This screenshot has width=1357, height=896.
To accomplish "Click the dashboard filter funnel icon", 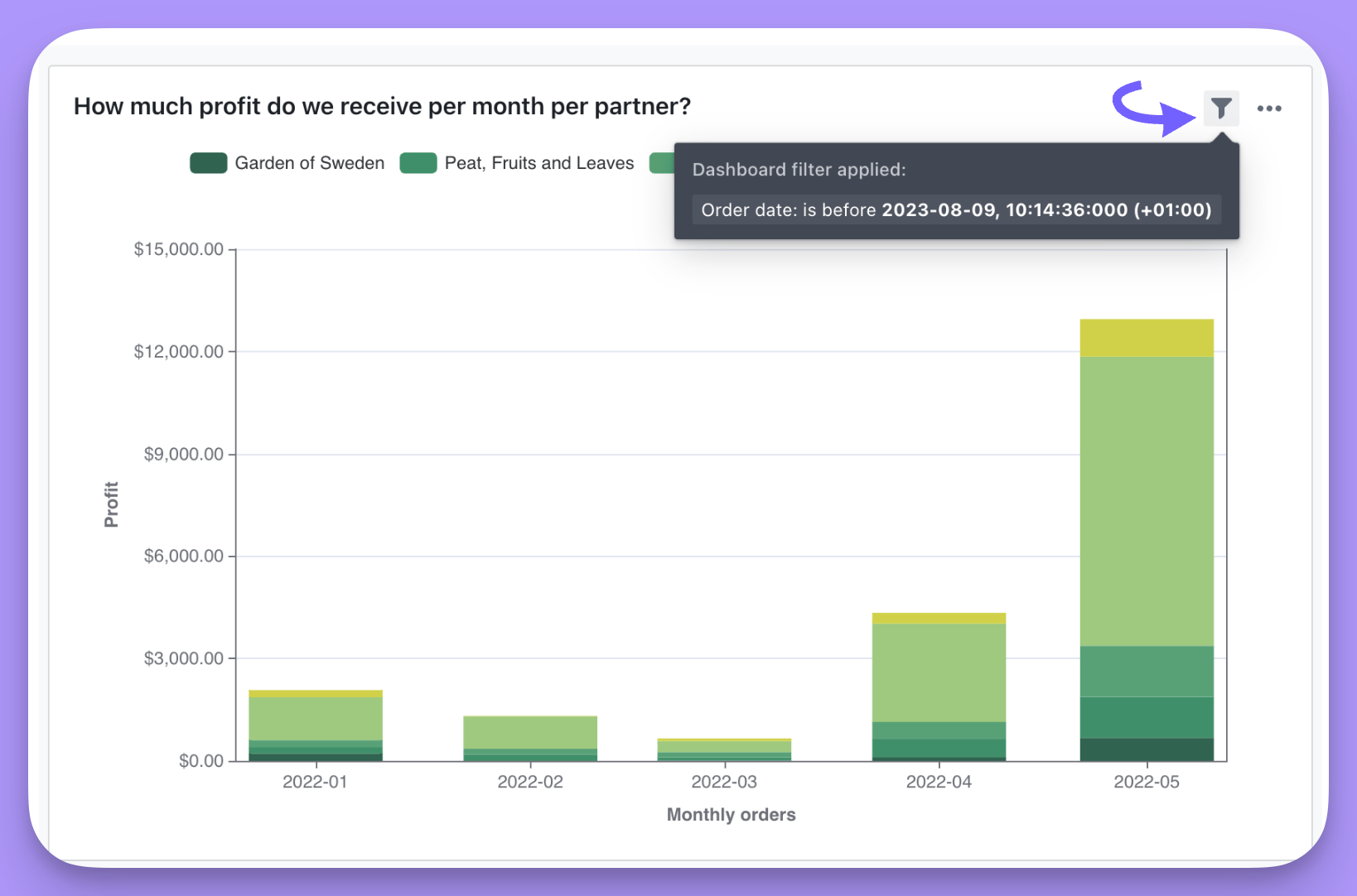I will pos(1221,108).
